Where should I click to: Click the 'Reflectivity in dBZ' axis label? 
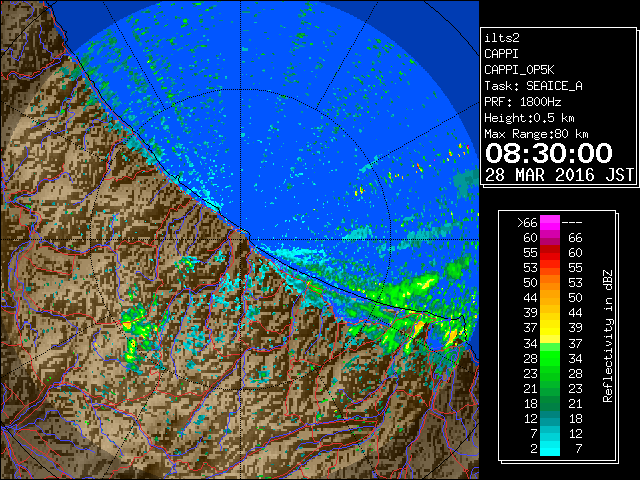608,336
